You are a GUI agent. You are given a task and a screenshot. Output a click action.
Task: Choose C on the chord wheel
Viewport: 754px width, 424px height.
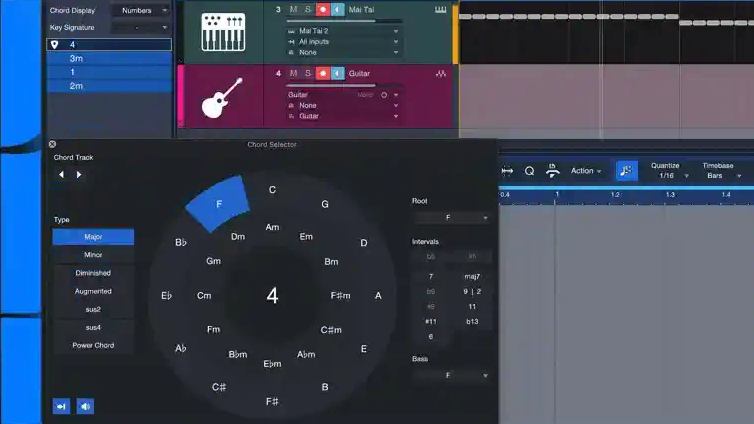coord(272,190)
